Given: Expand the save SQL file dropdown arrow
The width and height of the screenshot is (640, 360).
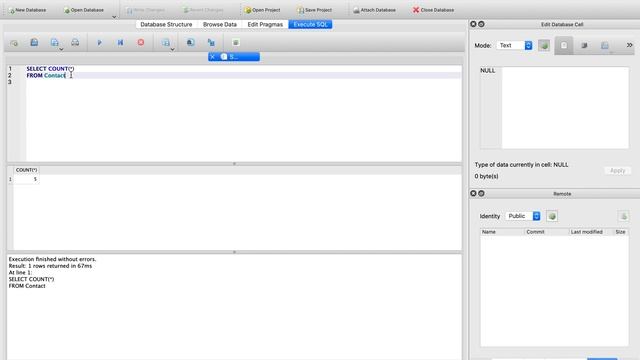Looking at the screenshot, I should coord(61,49).
